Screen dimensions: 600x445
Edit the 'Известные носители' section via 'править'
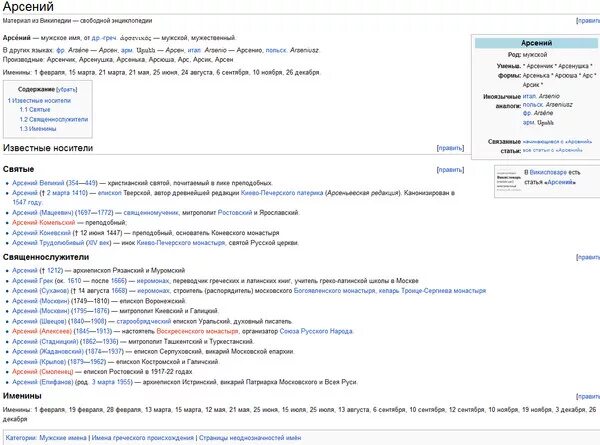pos(450,148)
